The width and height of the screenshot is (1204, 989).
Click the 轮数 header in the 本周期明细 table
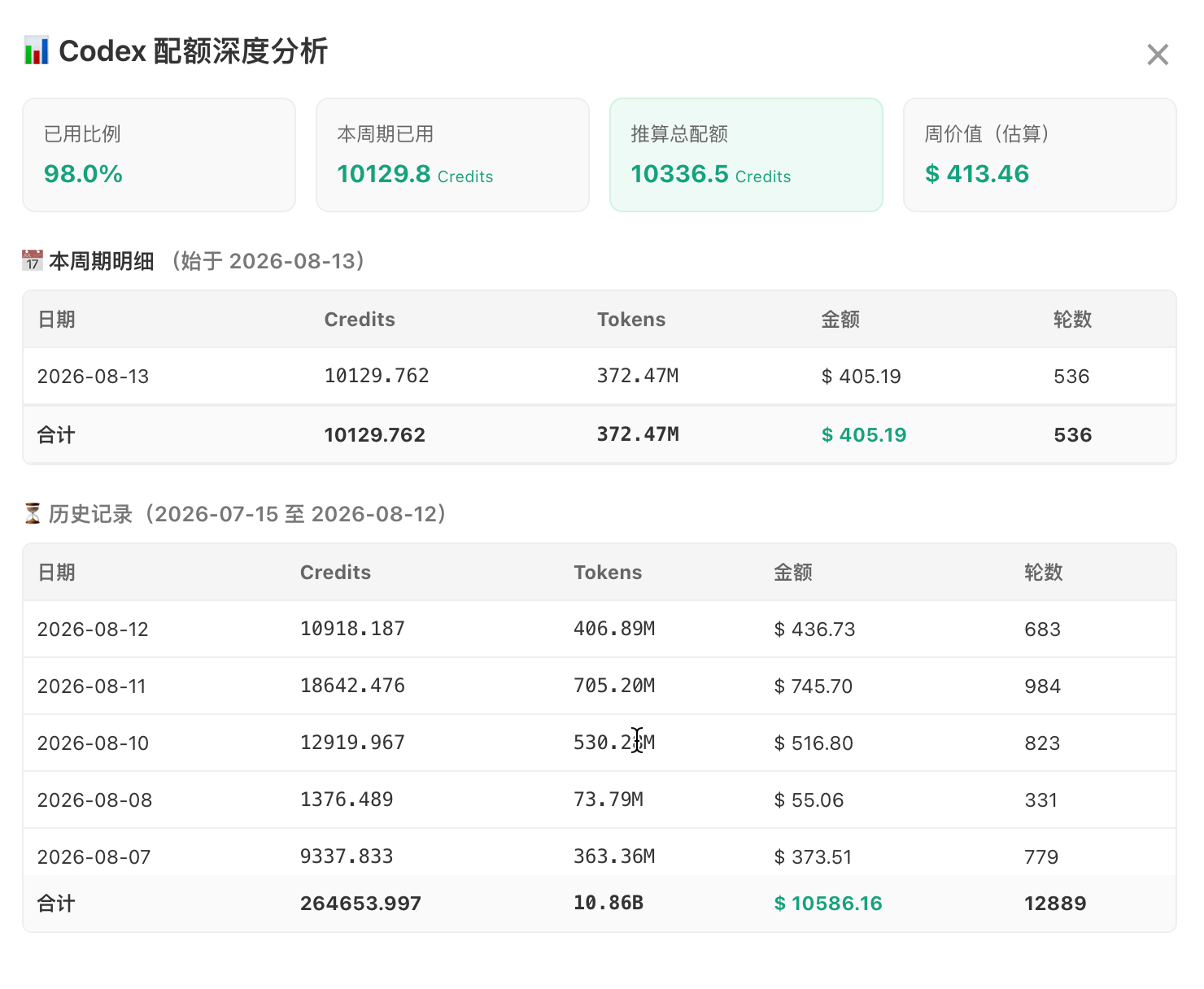[x=1072, y=320]
